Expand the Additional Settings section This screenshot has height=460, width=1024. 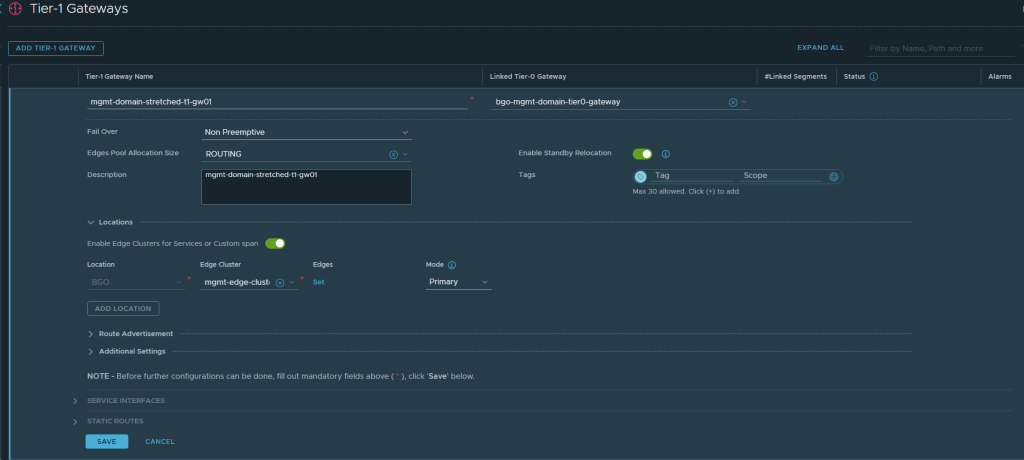point(131,351)
